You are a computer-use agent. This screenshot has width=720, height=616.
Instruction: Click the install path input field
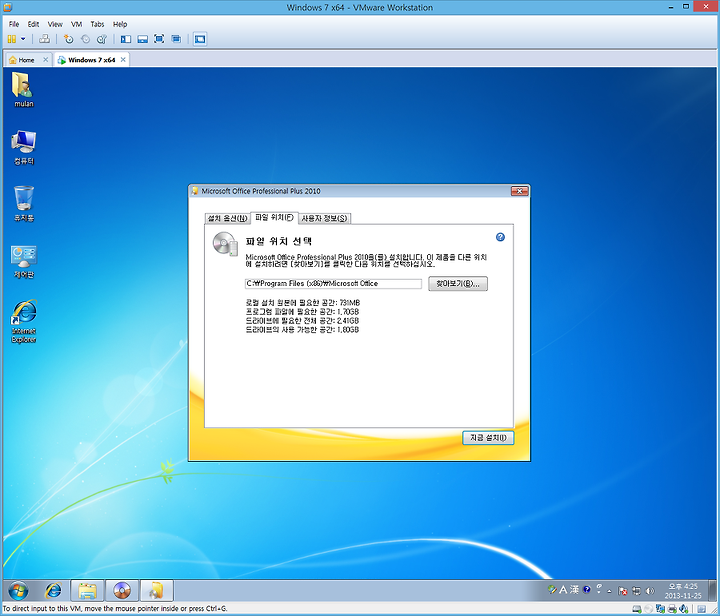333,284
